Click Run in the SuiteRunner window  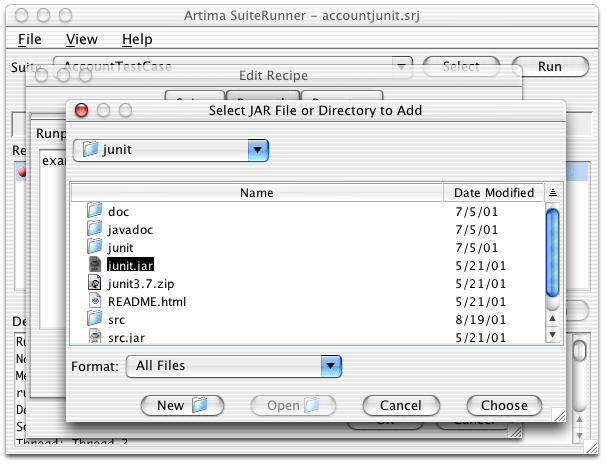pos(550,67)
